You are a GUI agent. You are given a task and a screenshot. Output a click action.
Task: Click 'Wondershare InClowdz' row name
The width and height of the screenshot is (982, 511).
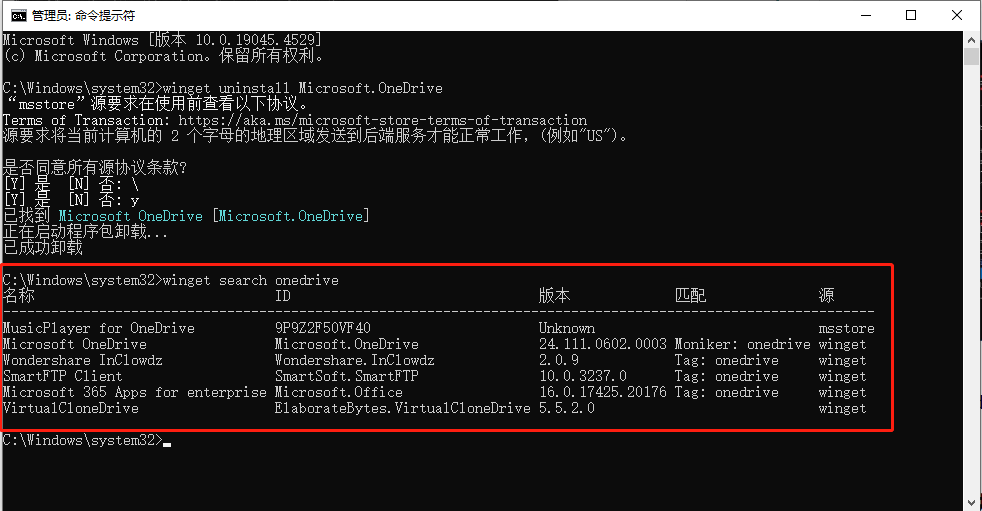pyautogui.click(x=83, y=361)
